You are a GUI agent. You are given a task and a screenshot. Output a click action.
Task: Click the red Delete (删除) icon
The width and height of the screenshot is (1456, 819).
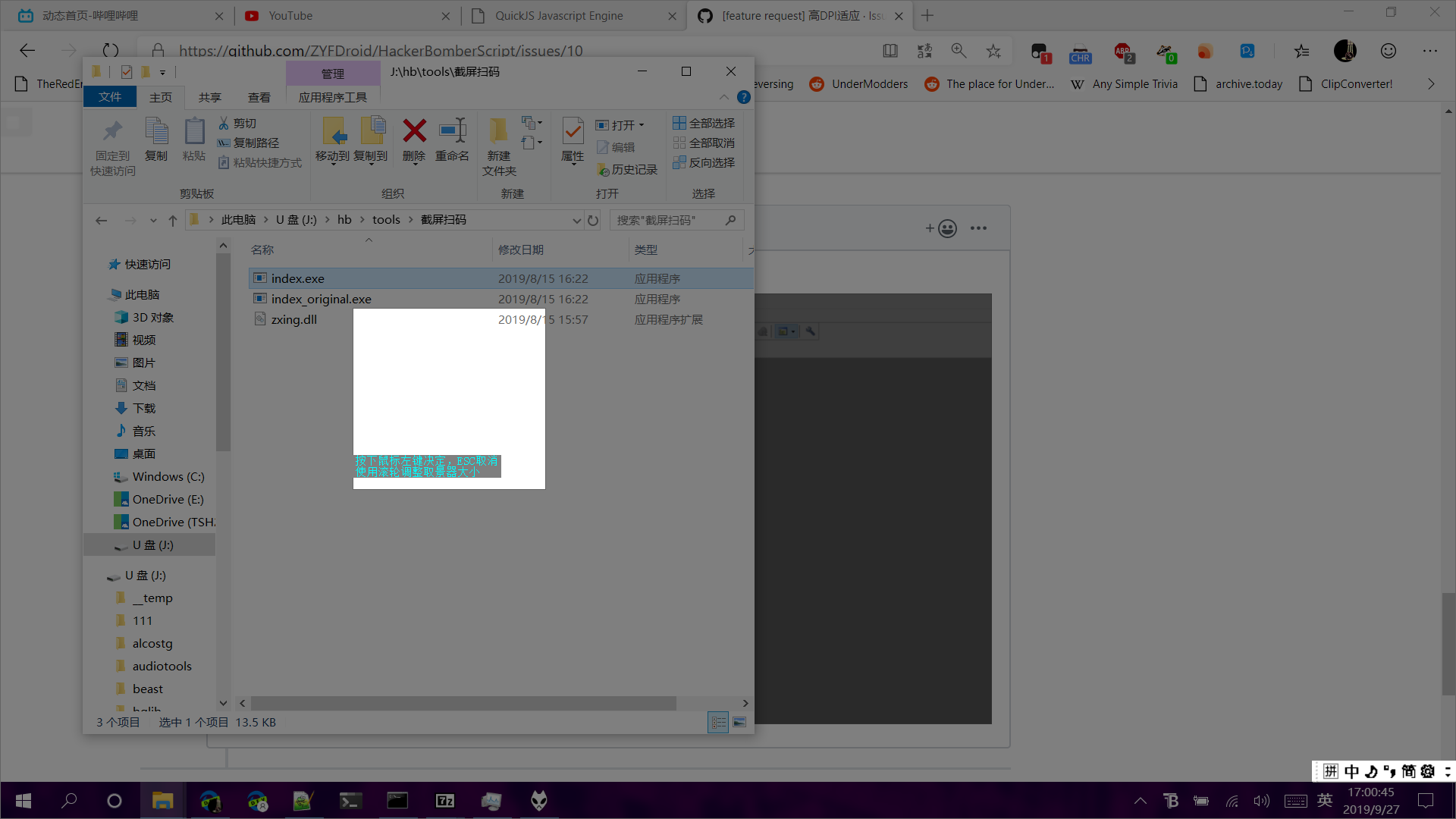pos(414,132)
